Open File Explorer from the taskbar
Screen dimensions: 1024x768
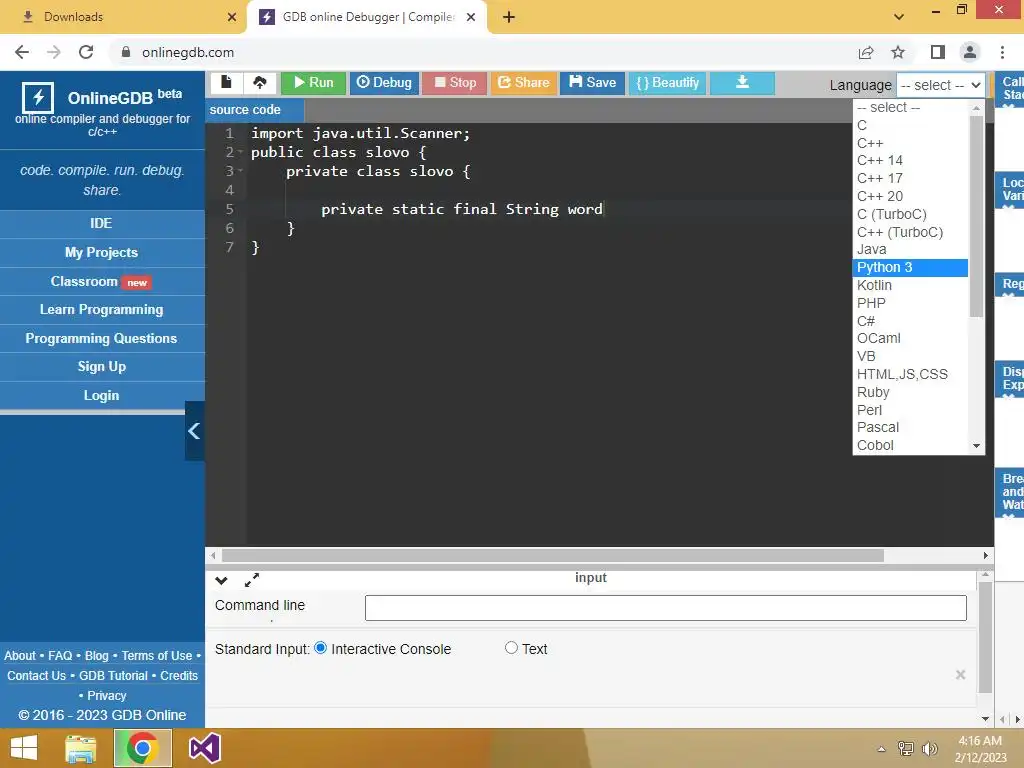pyautogui.click(x=81, y=748)
